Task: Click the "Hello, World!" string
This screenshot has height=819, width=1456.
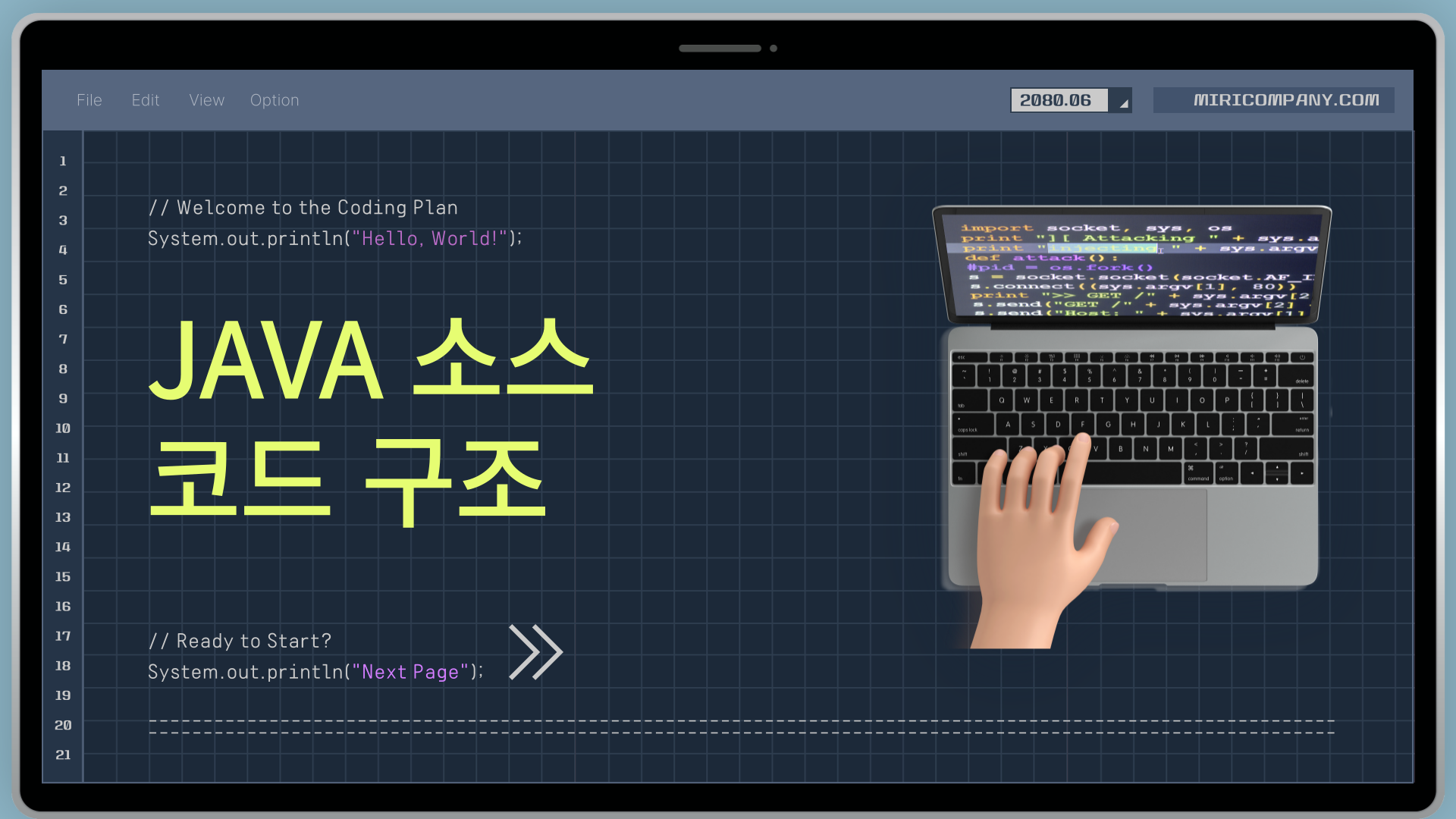Action: [x=428, y=239]
